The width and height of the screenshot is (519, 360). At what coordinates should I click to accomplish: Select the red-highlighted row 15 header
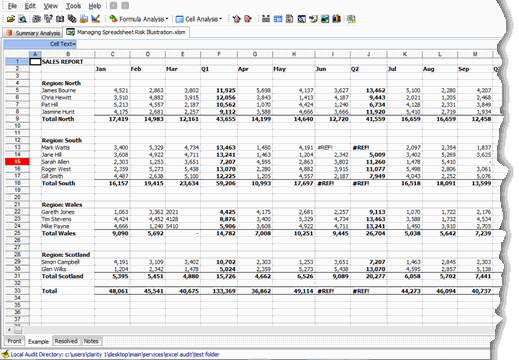(17, 162)
